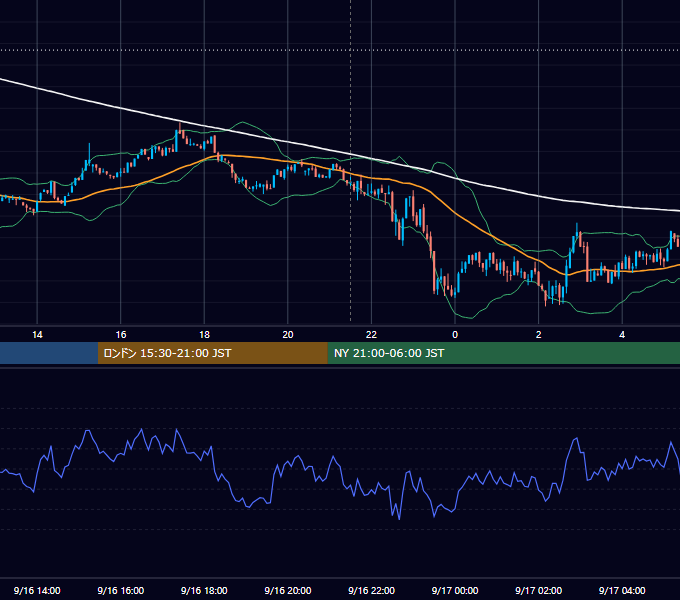Click the London 15:30-21:00 JST session bar
Image resolution: width=680 pixels, height=600 pixels.
(x=212, y=353)
